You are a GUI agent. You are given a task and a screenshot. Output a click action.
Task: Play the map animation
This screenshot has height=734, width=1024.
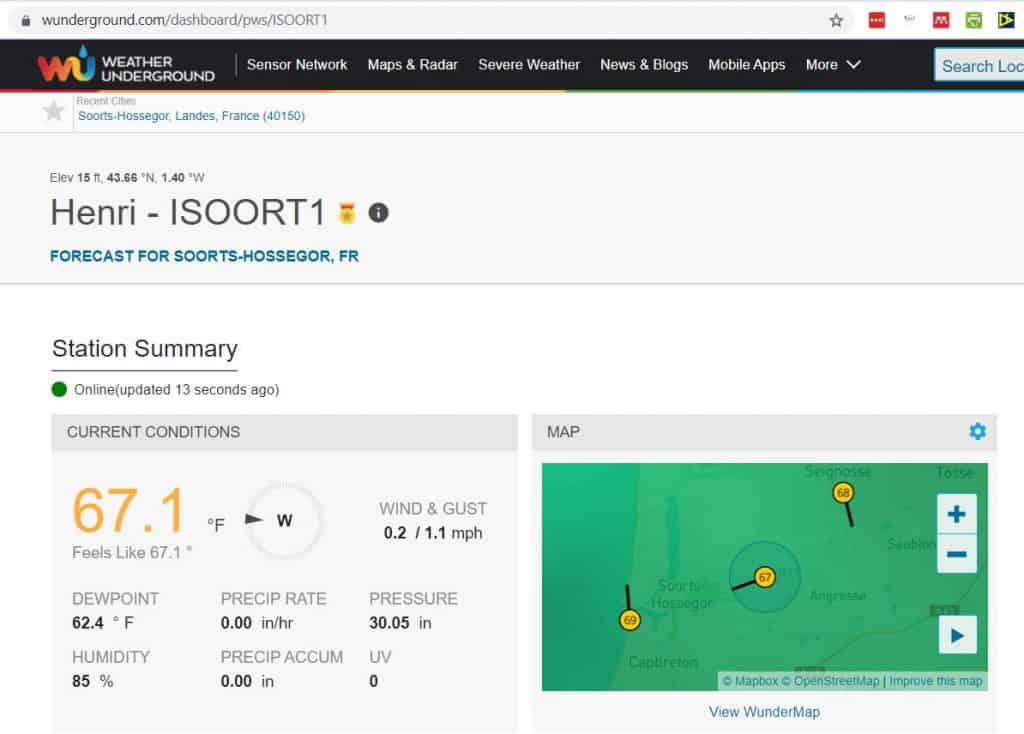[957, 635]
